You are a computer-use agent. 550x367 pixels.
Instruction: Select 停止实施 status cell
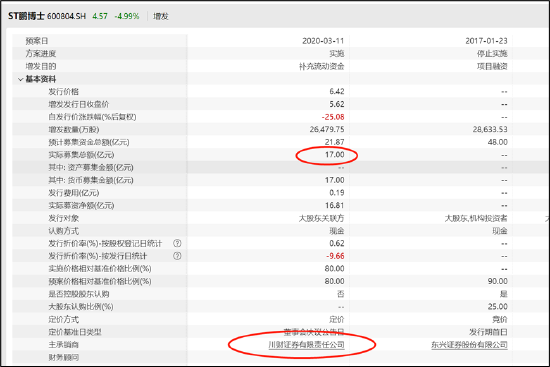point(492,54)
